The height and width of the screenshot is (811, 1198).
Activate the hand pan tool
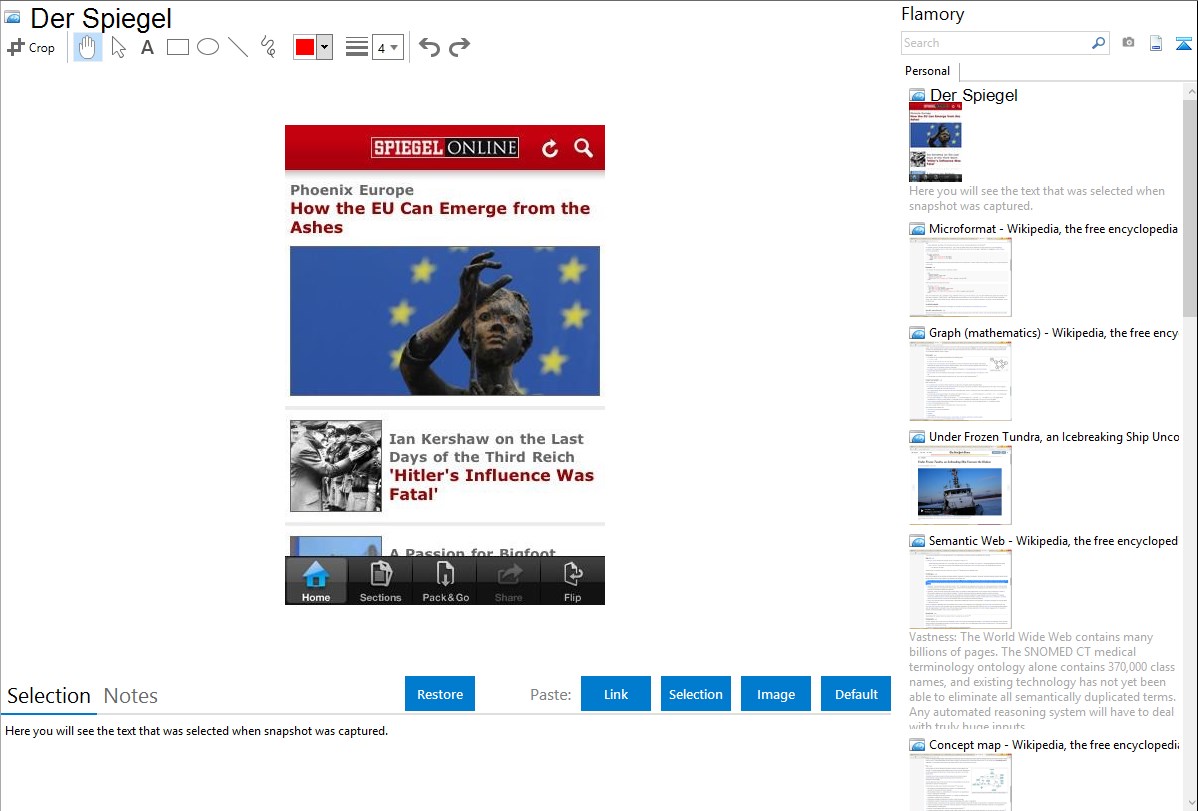tap(88, 47)
